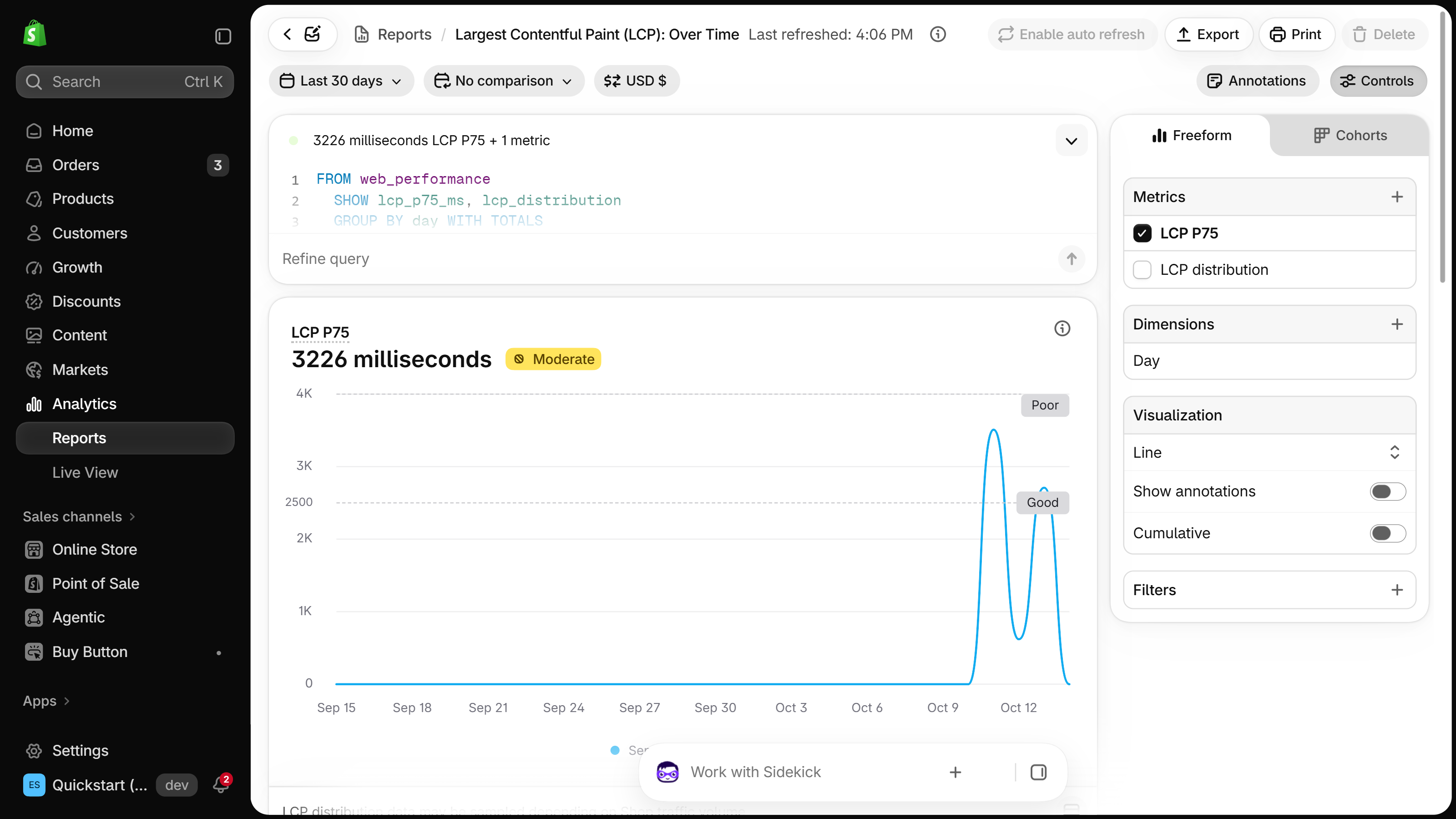The width and height of the screenshot is (1456, 819).
Task: Click the Reports breadcrumb document icon
Action: tap(361, 34)
